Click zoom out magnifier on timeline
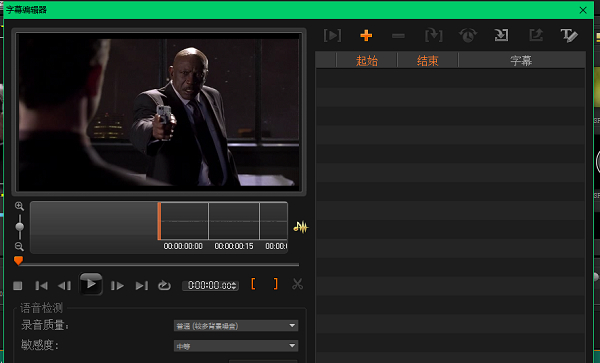 [19, 247]
